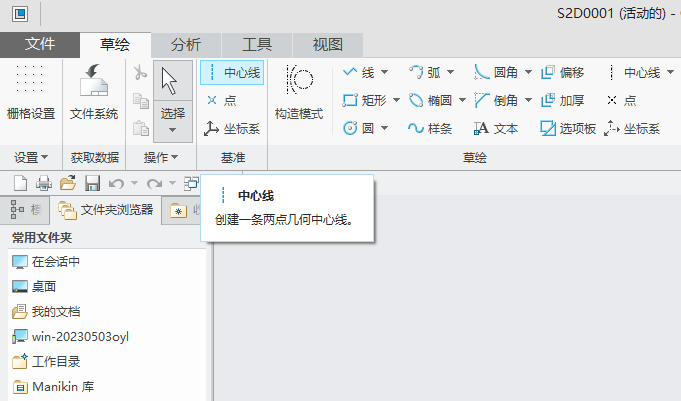
Task: Switch to the View (视图) ribbon tab
Action: (328, 45)
